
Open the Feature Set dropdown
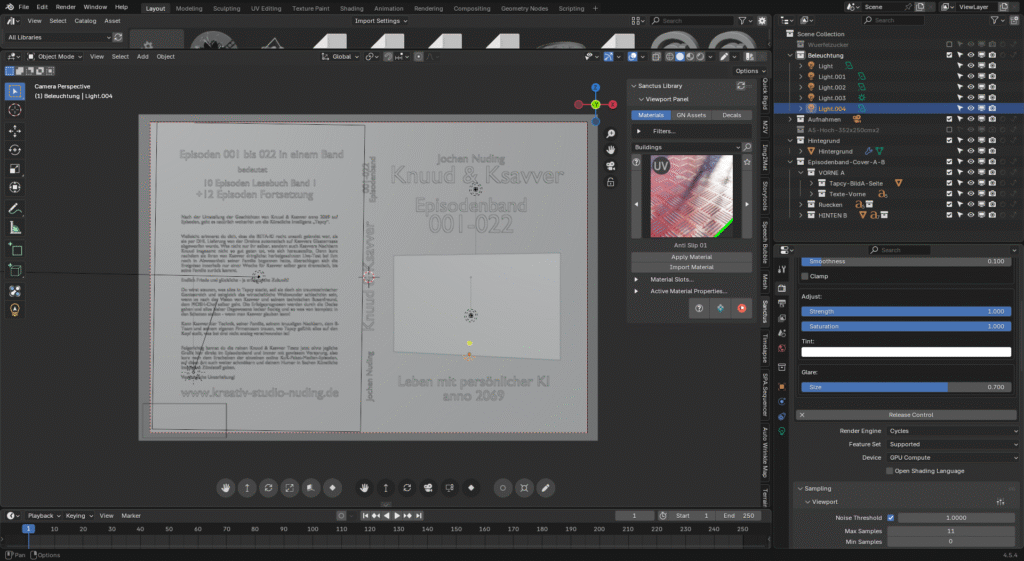pos(953,444)
